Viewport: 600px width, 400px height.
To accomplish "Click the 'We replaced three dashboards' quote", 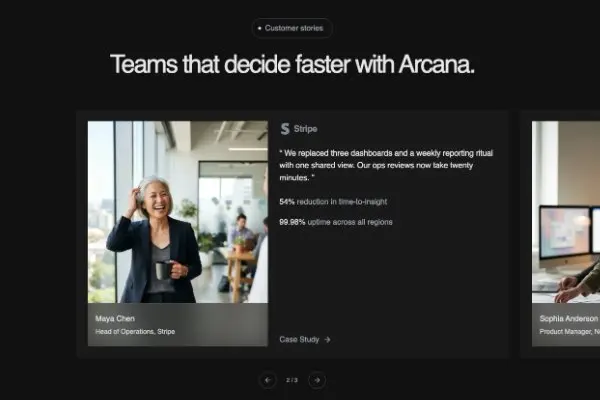I will pos(386,165).
